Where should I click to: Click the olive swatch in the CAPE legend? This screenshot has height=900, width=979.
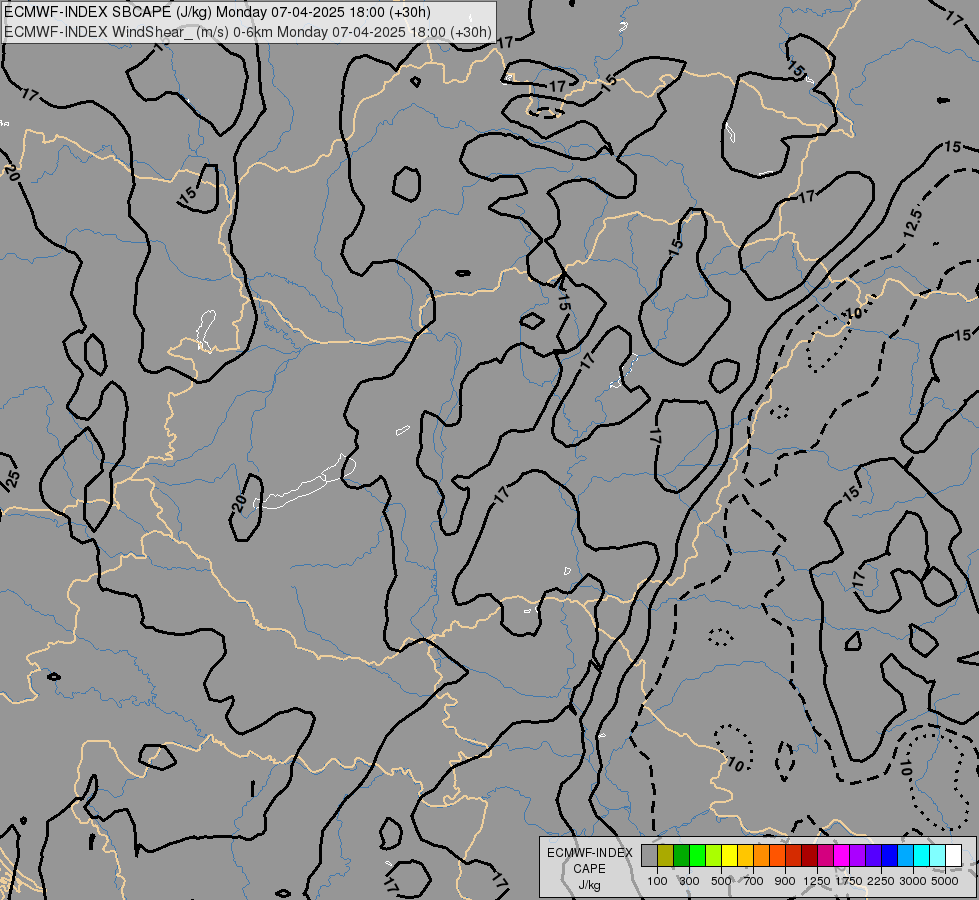coord(666,856)
